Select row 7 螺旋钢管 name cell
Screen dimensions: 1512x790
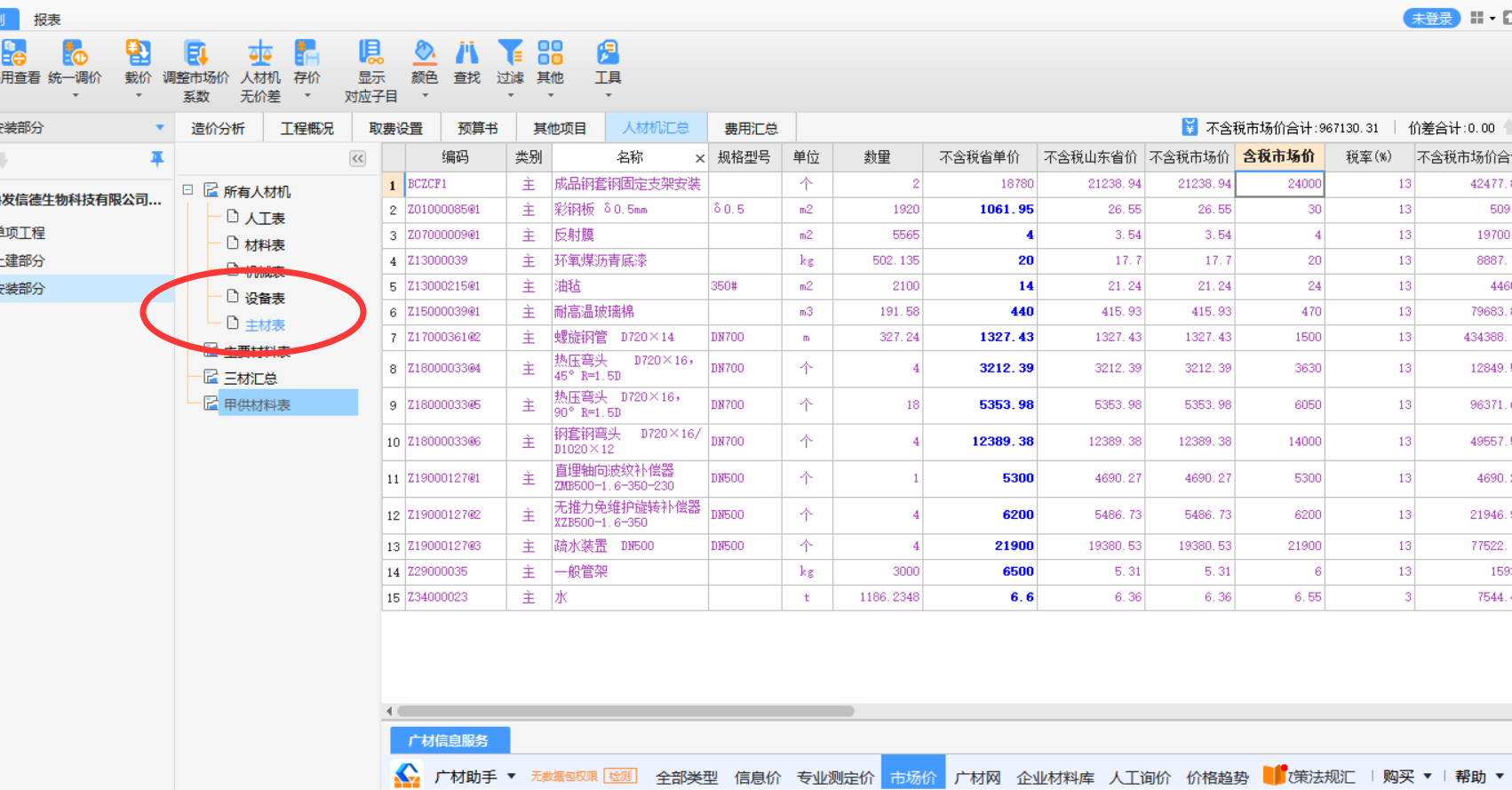coord(630,338)
